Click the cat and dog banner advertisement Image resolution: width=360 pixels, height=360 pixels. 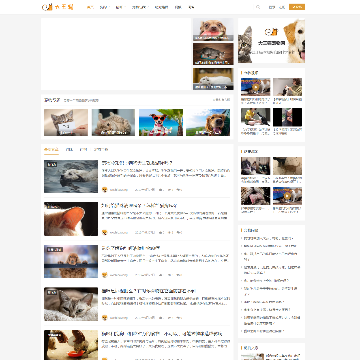point(271,41)
